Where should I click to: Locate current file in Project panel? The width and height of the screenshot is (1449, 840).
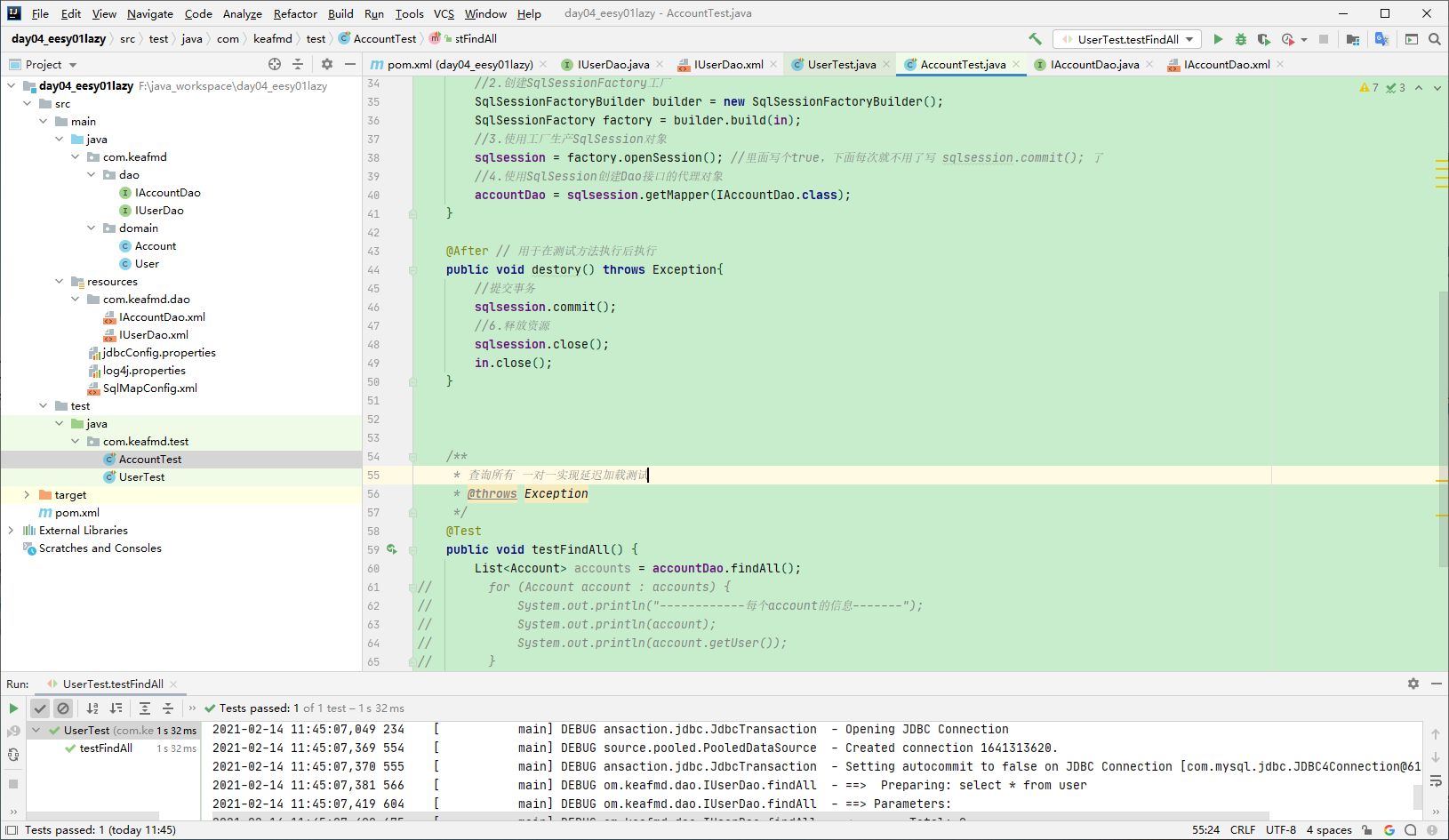tap(275, 64)
